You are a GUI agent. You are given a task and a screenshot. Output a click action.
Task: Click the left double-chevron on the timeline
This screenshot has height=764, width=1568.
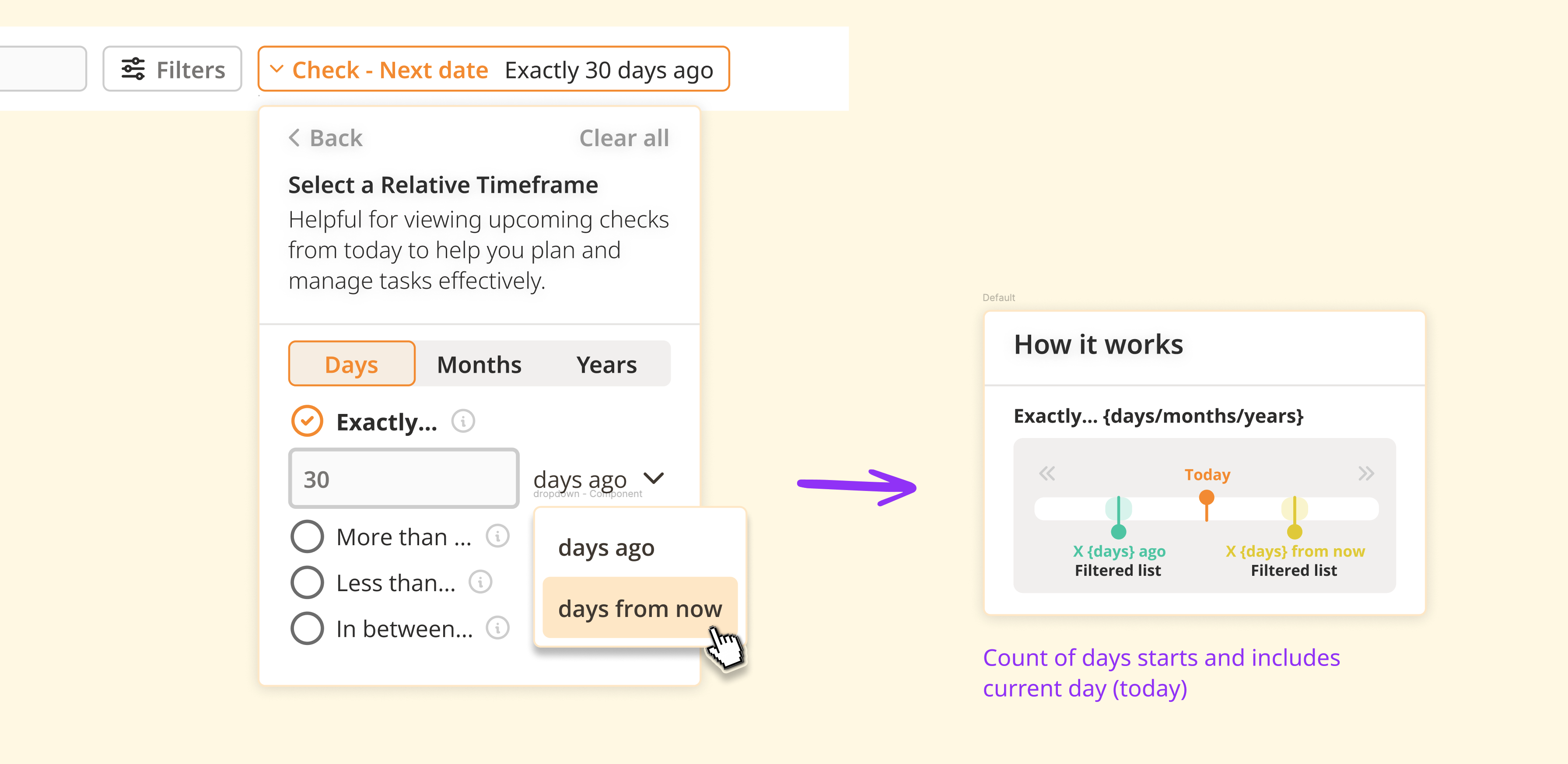1046,473
